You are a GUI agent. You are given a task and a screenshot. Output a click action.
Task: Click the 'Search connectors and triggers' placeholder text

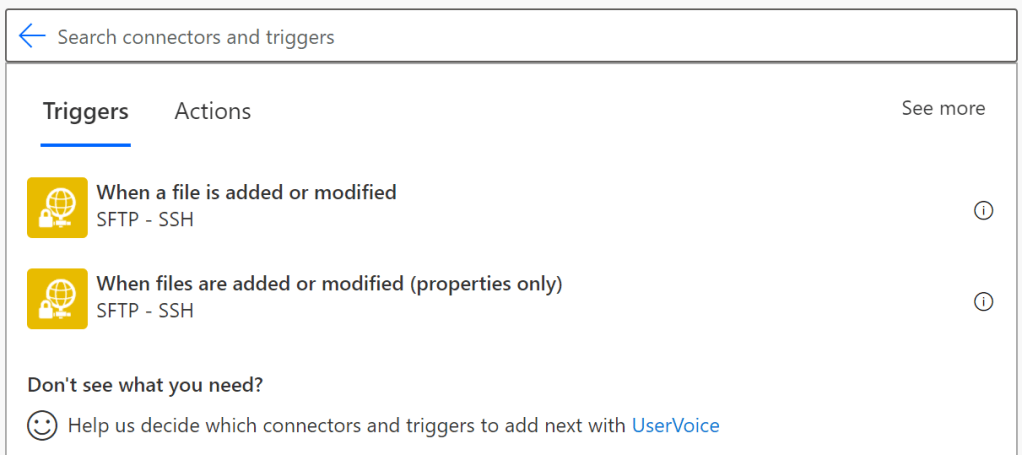[196, 37]
